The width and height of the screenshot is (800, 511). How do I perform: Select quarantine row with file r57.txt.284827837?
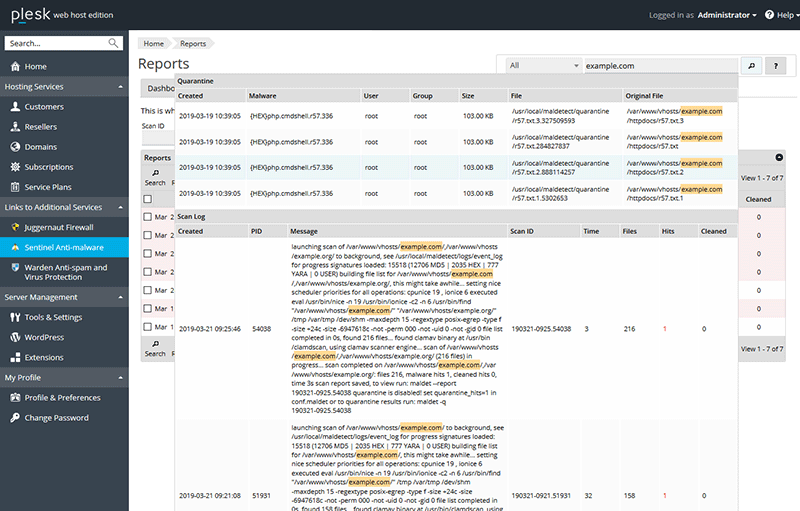click(x=457, y=142)
